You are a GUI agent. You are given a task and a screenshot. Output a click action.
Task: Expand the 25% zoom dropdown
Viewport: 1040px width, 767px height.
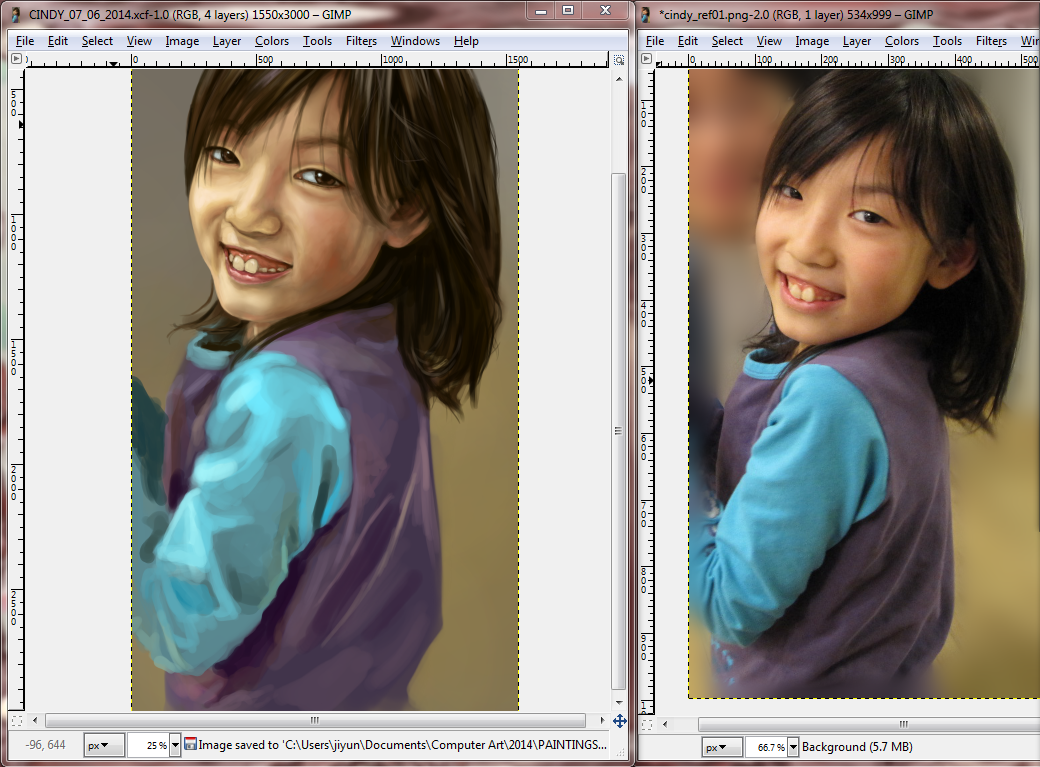175,745
